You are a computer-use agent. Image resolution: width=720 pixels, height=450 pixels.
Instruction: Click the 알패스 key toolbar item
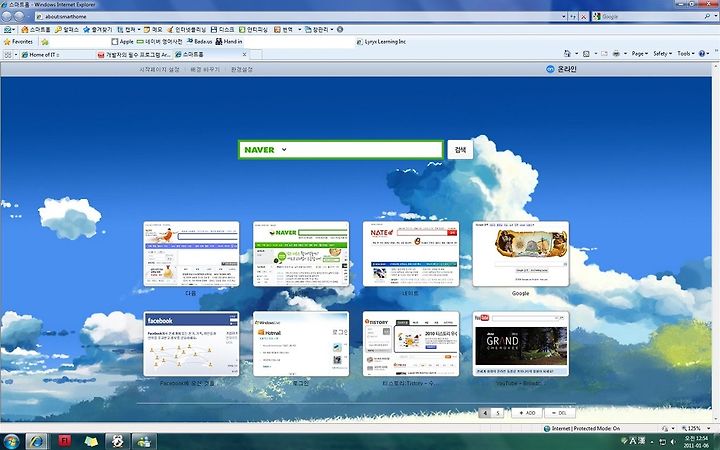67,29
